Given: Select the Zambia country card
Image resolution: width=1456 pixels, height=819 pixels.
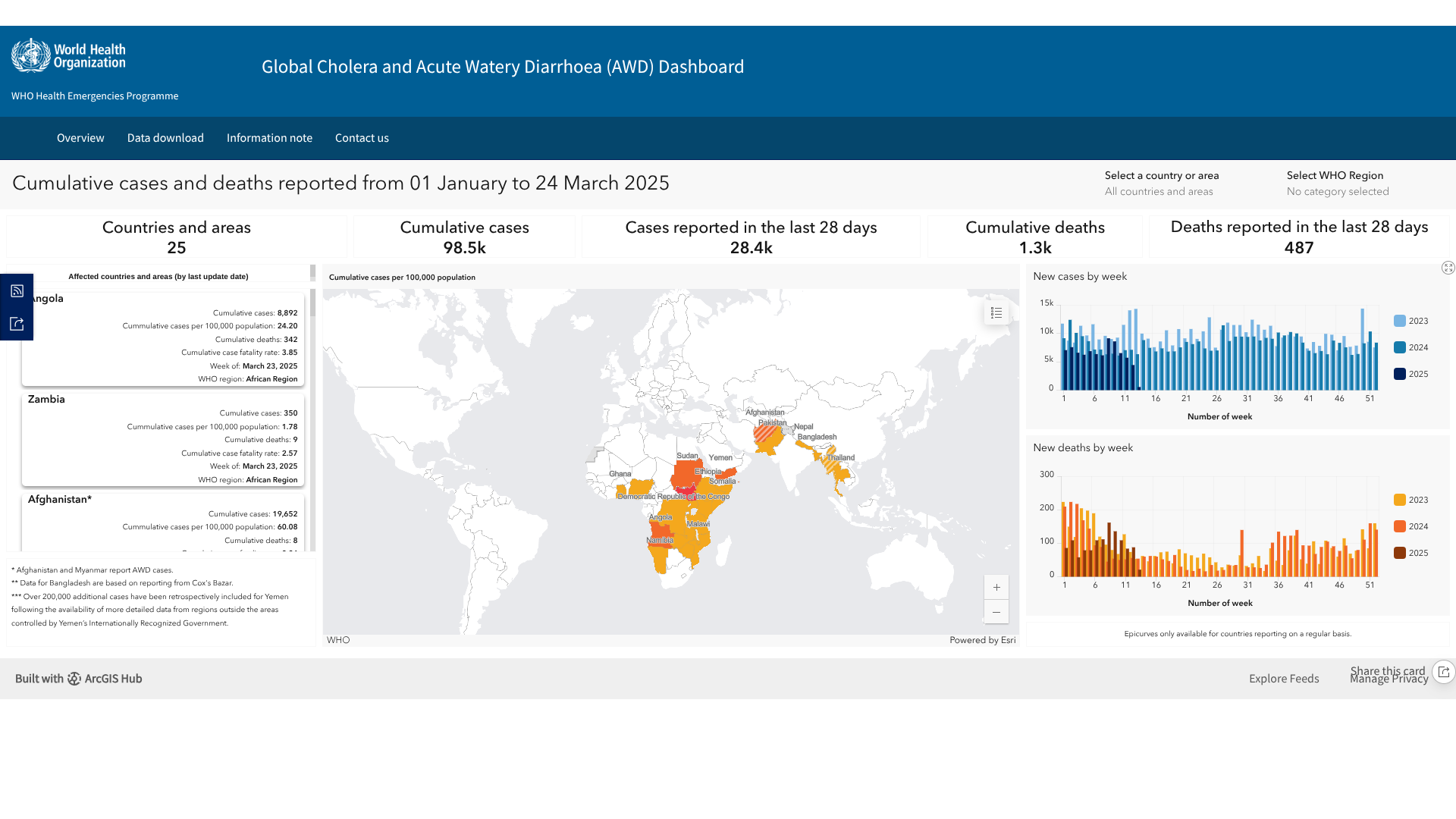Looking at the screenshot, I should pyautogui.click(x=162, y=439).
